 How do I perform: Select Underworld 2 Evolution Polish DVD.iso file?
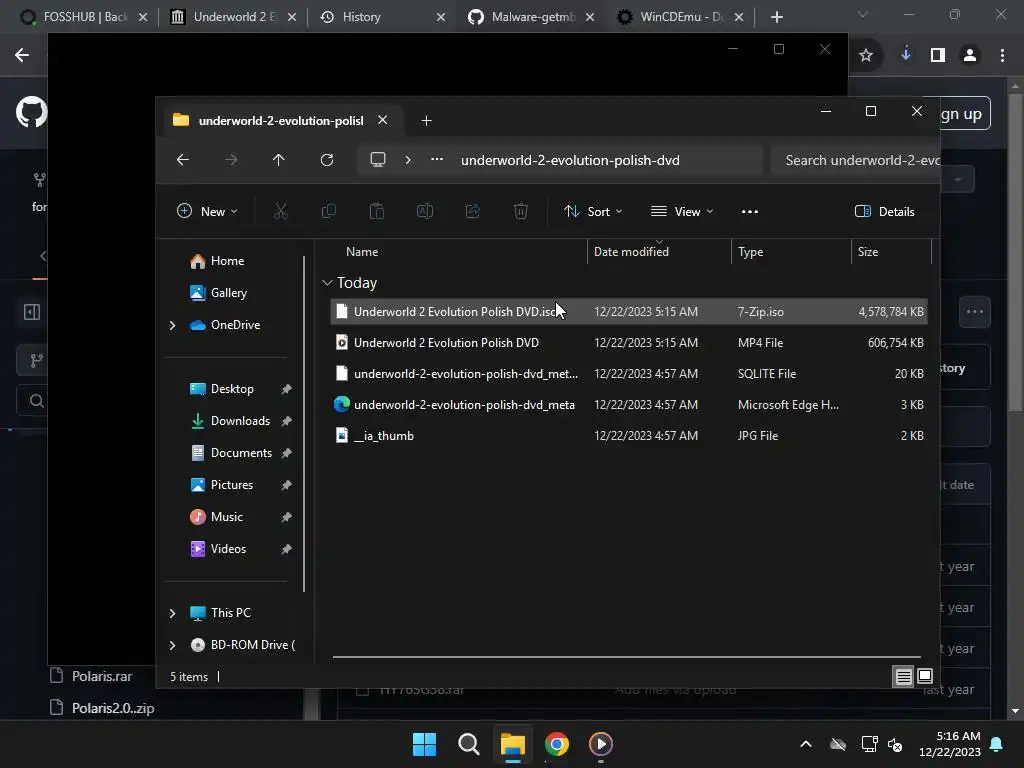[x=629, y=312]
